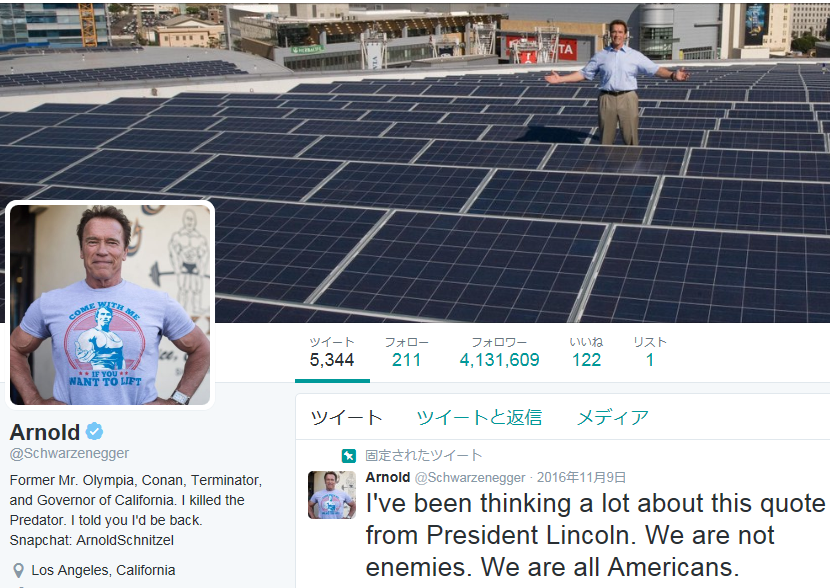Open the フォロワー 4,131,609 followers list
The image size is (830, 588).
tap(499, 351)
